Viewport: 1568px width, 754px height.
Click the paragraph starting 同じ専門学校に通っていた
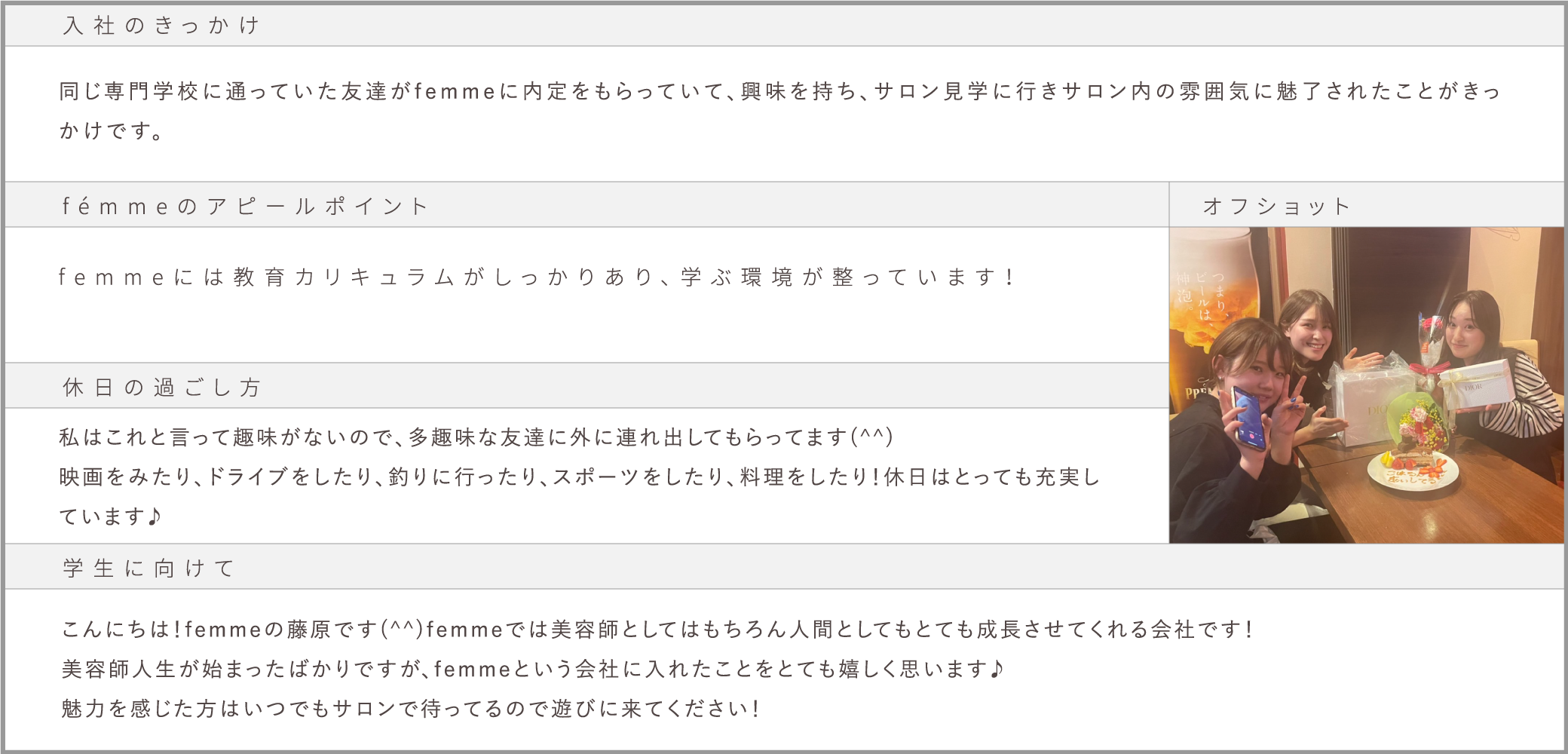779,111
